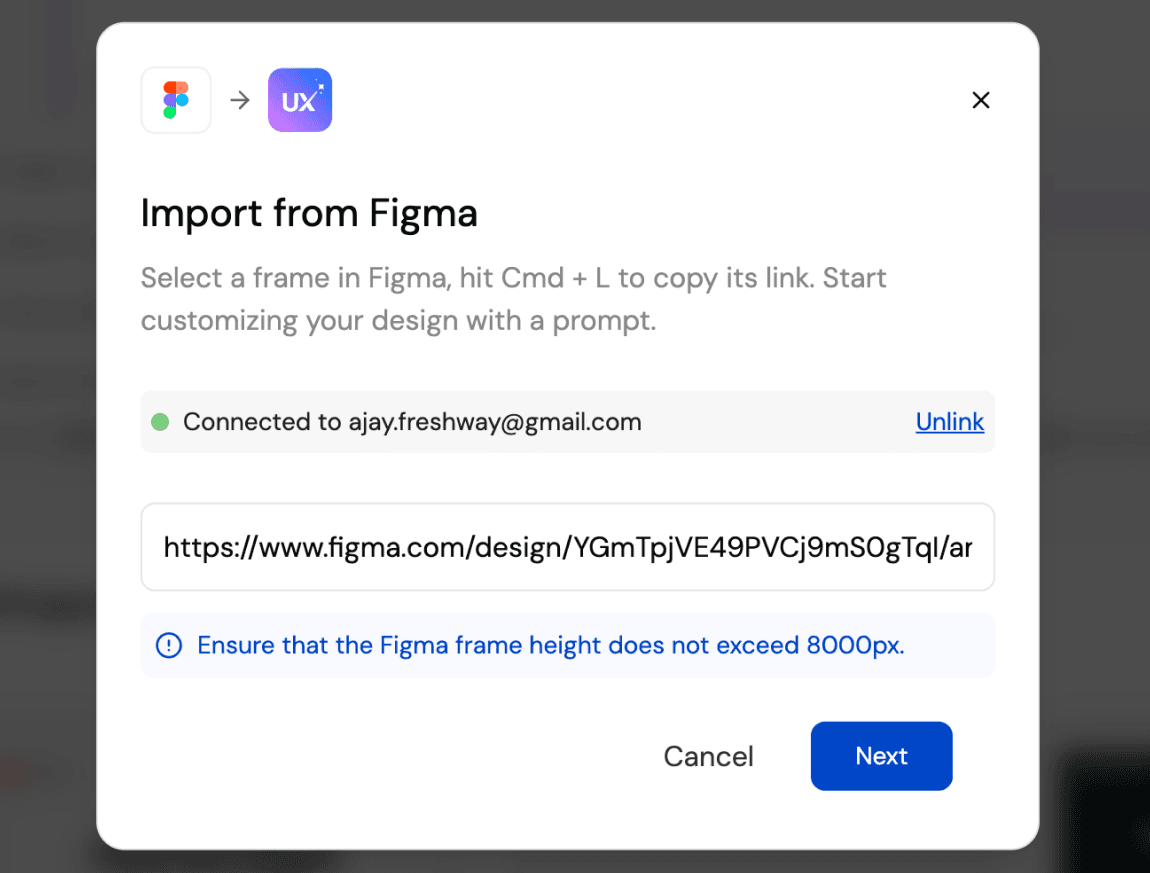Click the "customizing your design with a prompt" line

398,322
